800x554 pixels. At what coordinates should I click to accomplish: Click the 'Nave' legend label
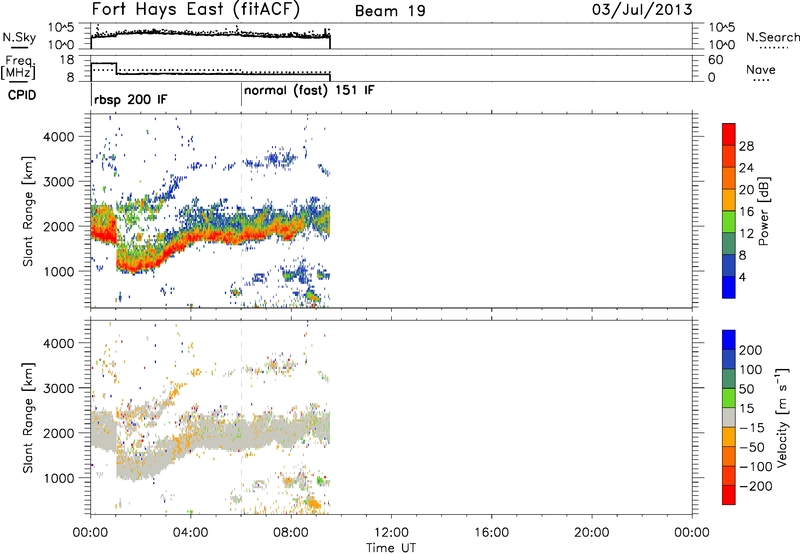click(x=760, y=69)
